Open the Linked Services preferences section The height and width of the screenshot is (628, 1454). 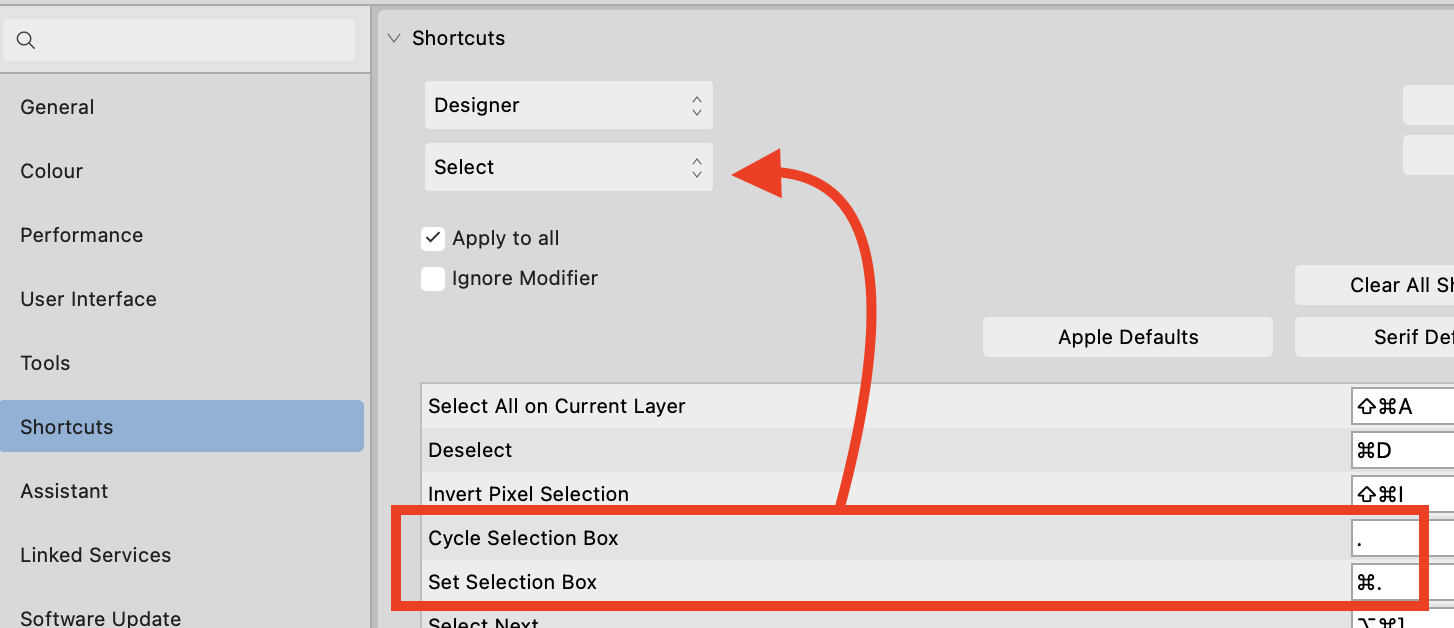[x=95, y=554]
